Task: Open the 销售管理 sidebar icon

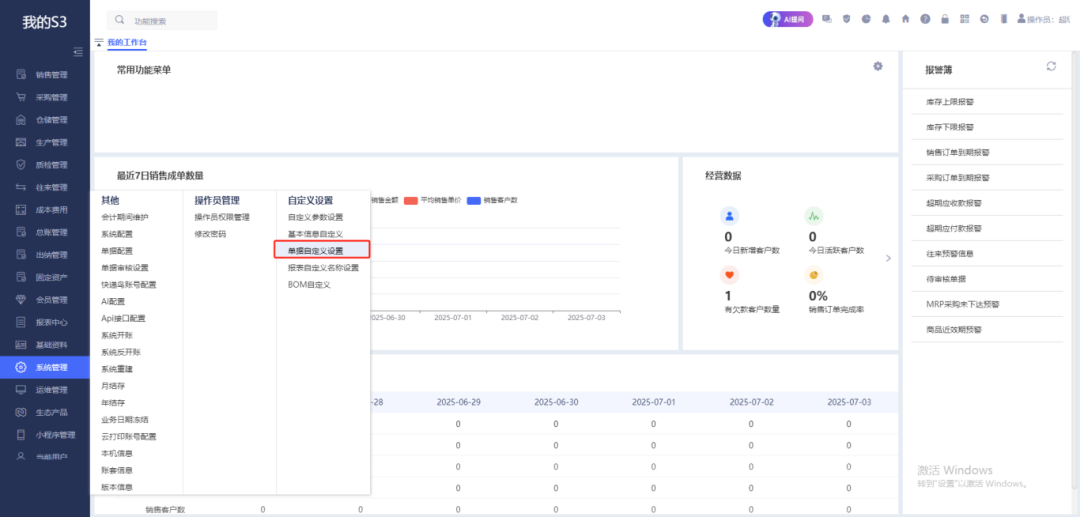Action: point(21,74)
